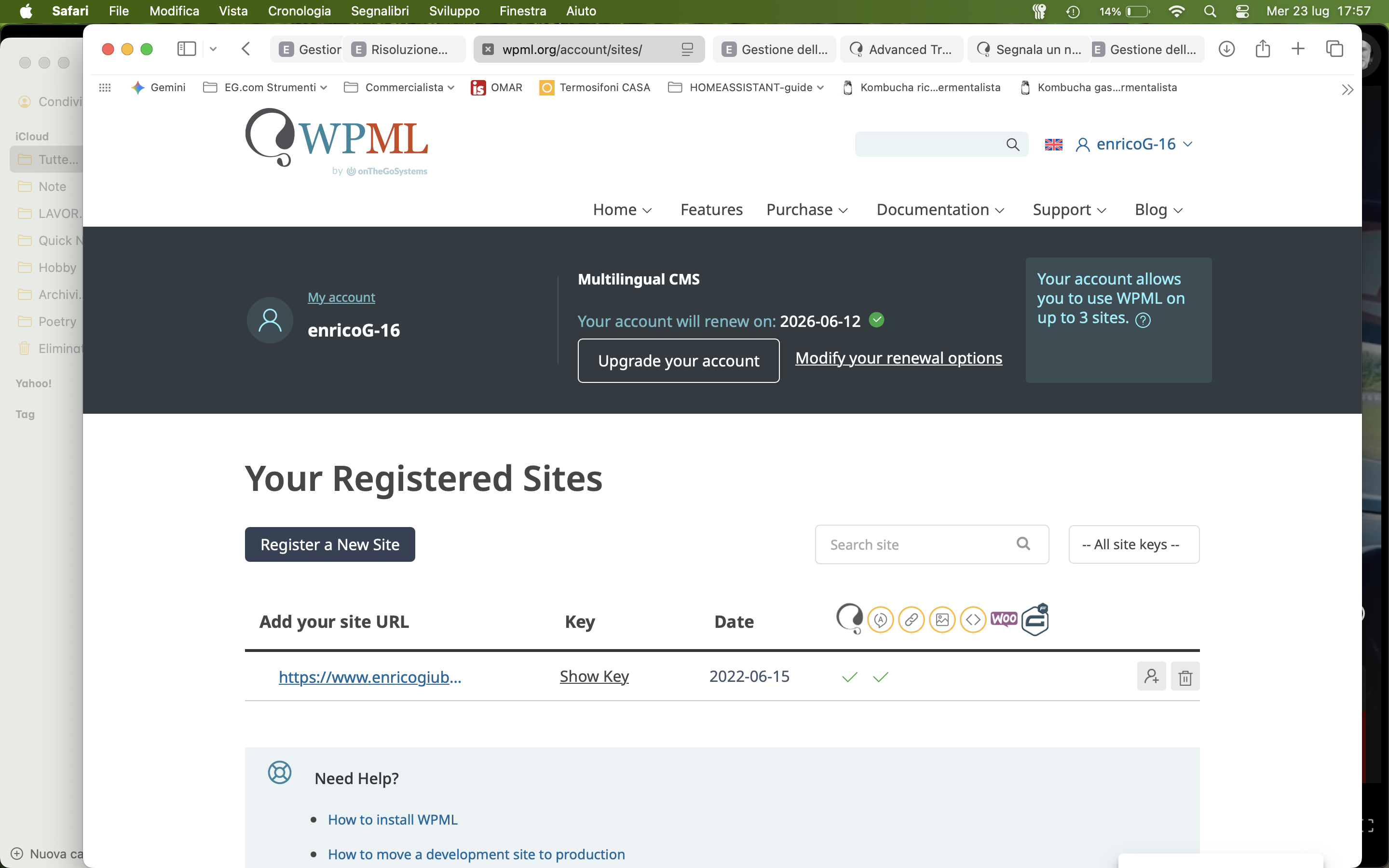
Task: Click Show Key for registered site
Action: pyautogui.click(x=594, y=676)
